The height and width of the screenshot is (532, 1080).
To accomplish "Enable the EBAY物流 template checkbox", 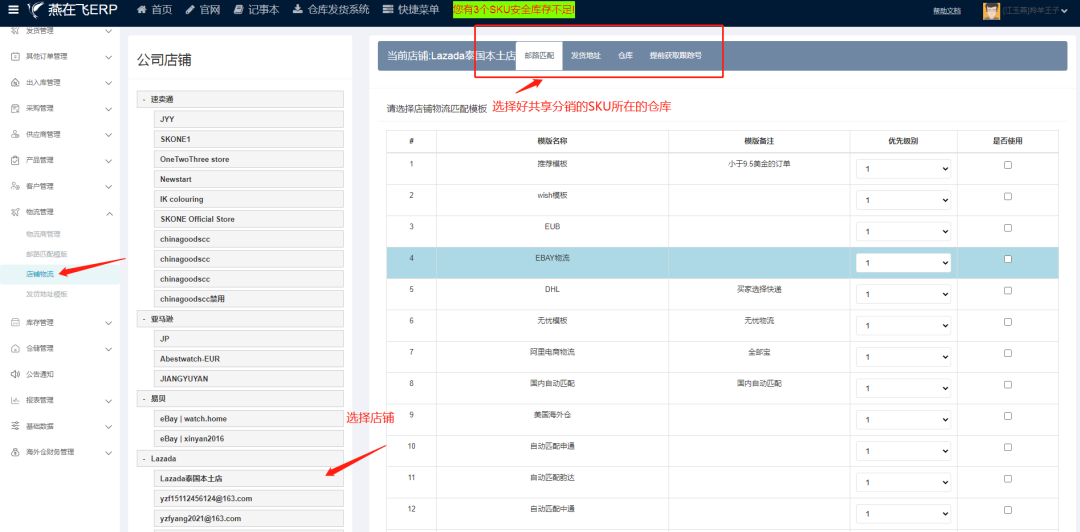I will pyautogui.click(x=1008, y=259).
